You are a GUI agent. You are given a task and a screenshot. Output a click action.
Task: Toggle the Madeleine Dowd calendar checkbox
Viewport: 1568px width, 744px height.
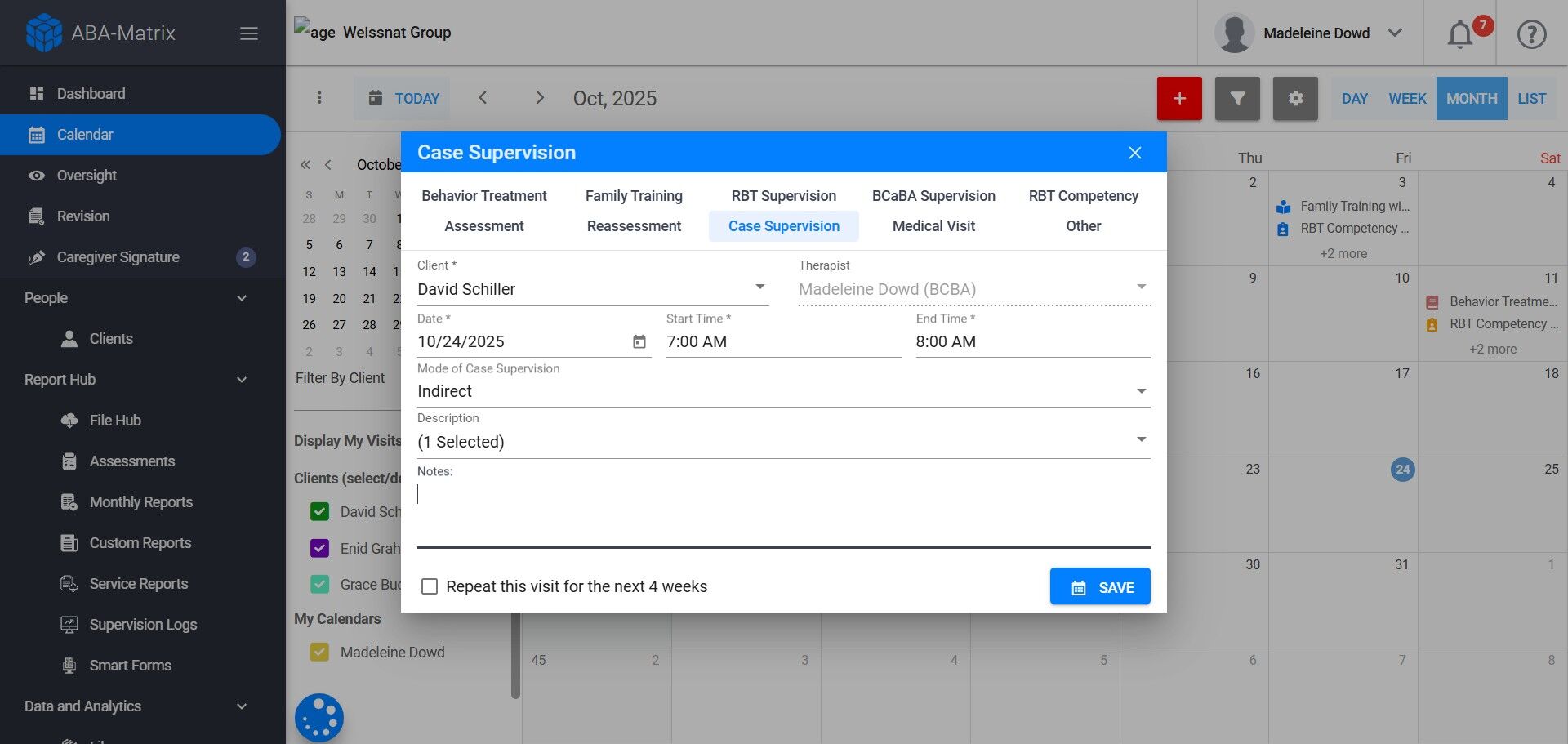pyautogui.click(x=320, y=652)
